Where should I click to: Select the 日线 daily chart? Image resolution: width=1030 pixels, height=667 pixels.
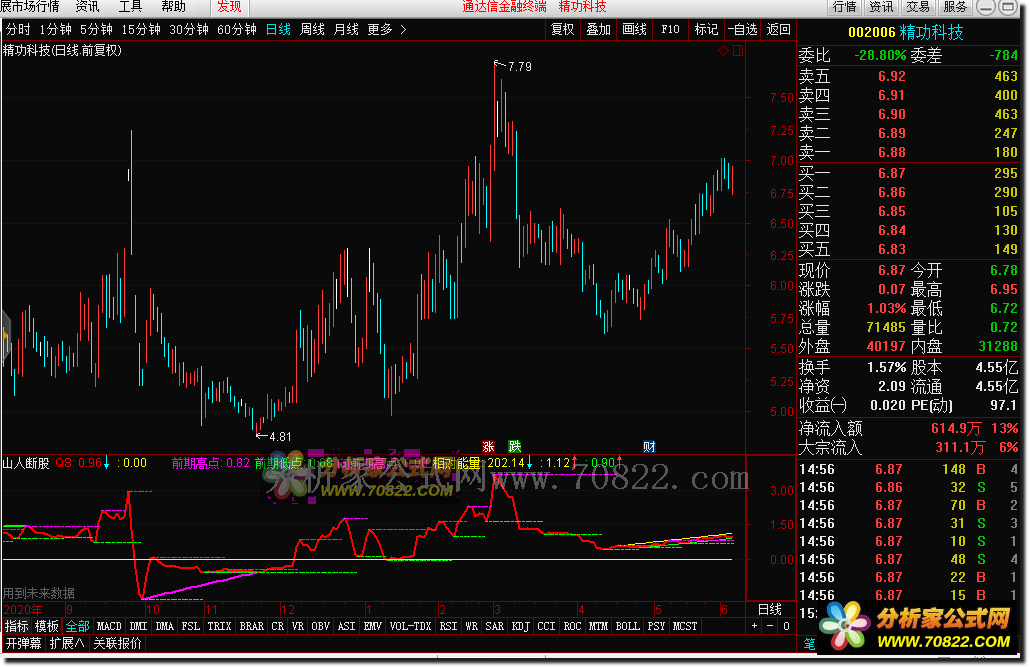coord(278,30)
